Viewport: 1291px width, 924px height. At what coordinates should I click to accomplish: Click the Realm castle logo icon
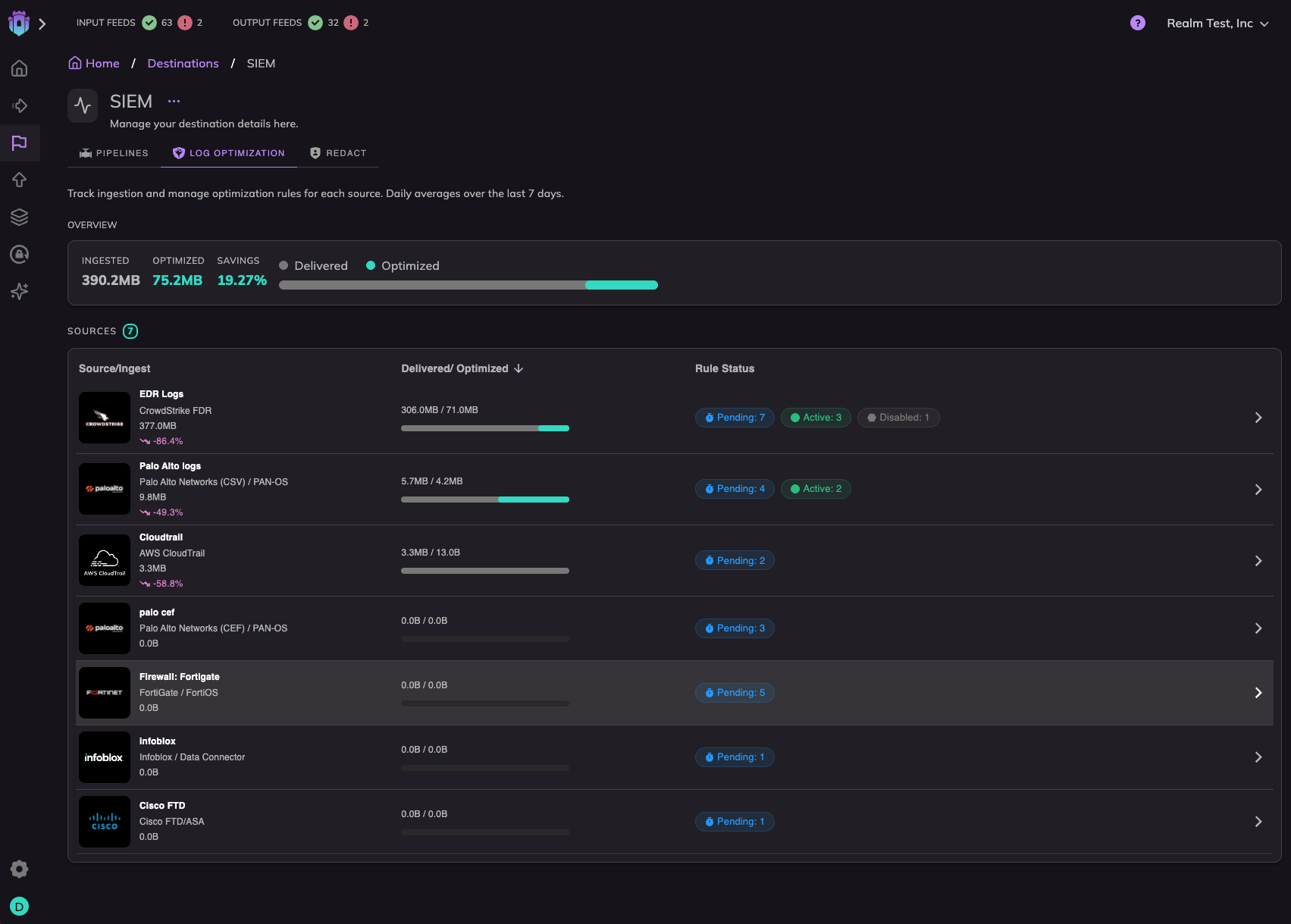coord(19,23)
